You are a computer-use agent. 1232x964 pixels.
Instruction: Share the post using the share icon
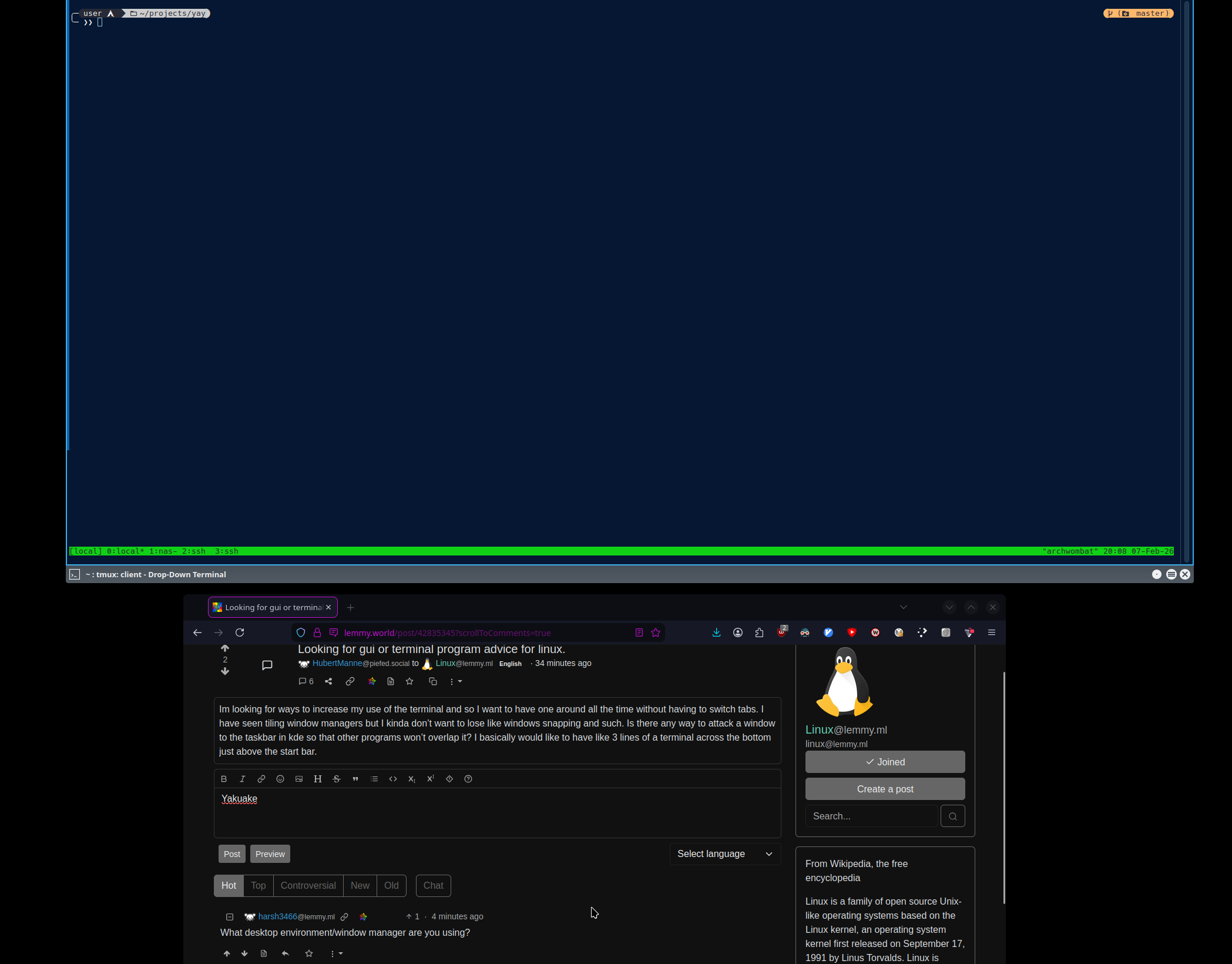coord(328,681)
